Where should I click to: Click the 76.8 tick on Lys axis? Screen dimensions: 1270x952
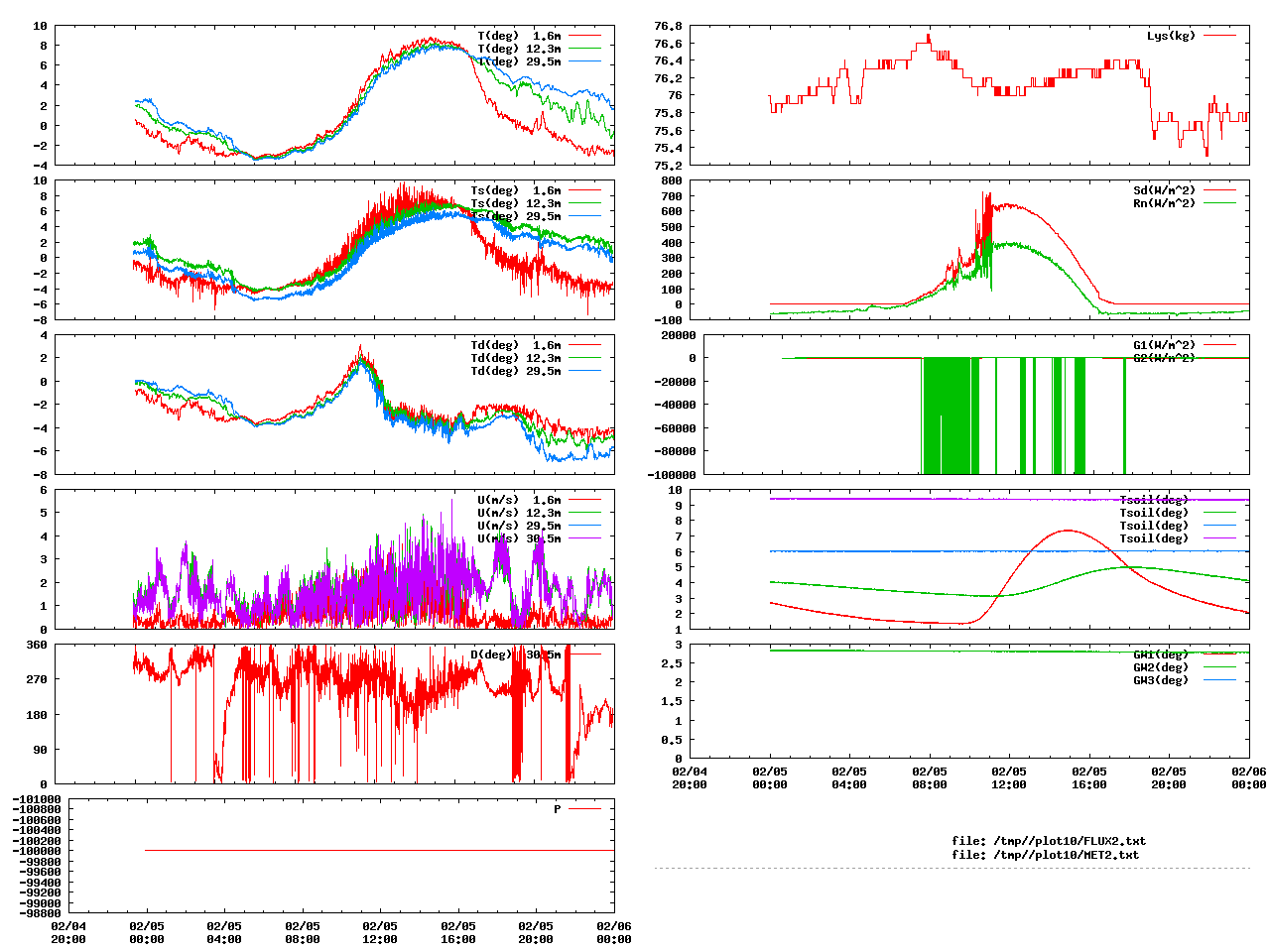point(668,26)
